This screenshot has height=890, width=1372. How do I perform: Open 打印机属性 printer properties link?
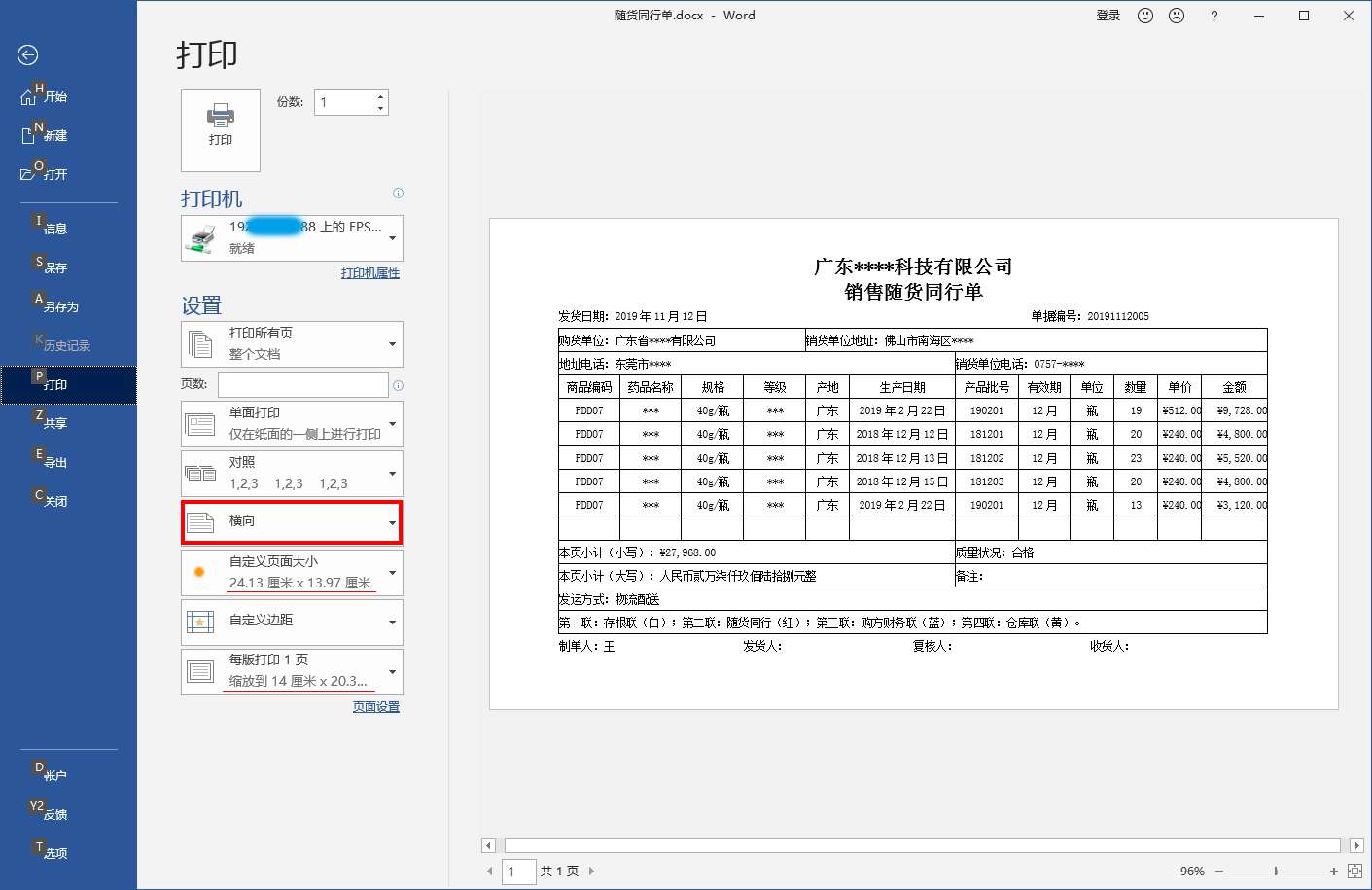coord(370,273)
